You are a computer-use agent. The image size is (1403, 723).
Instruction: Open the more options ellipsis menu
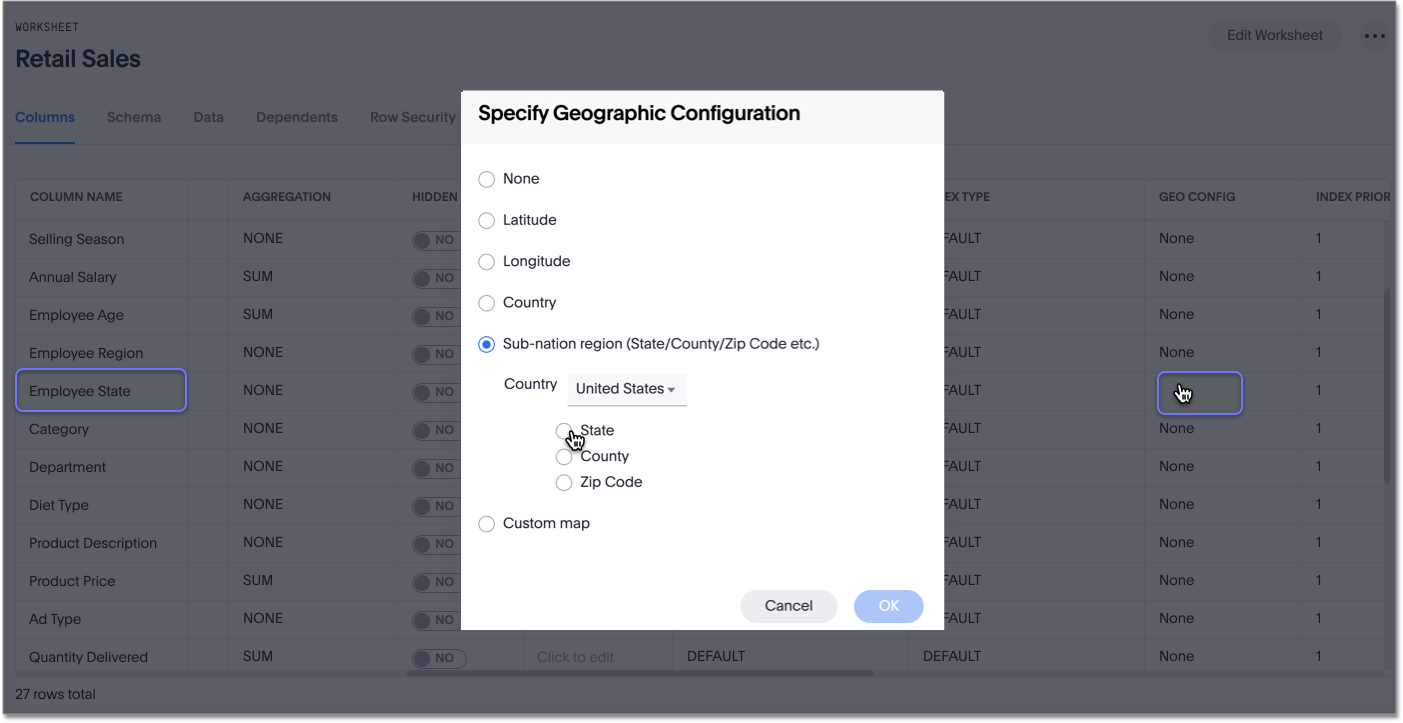(x=1375, y=36)
